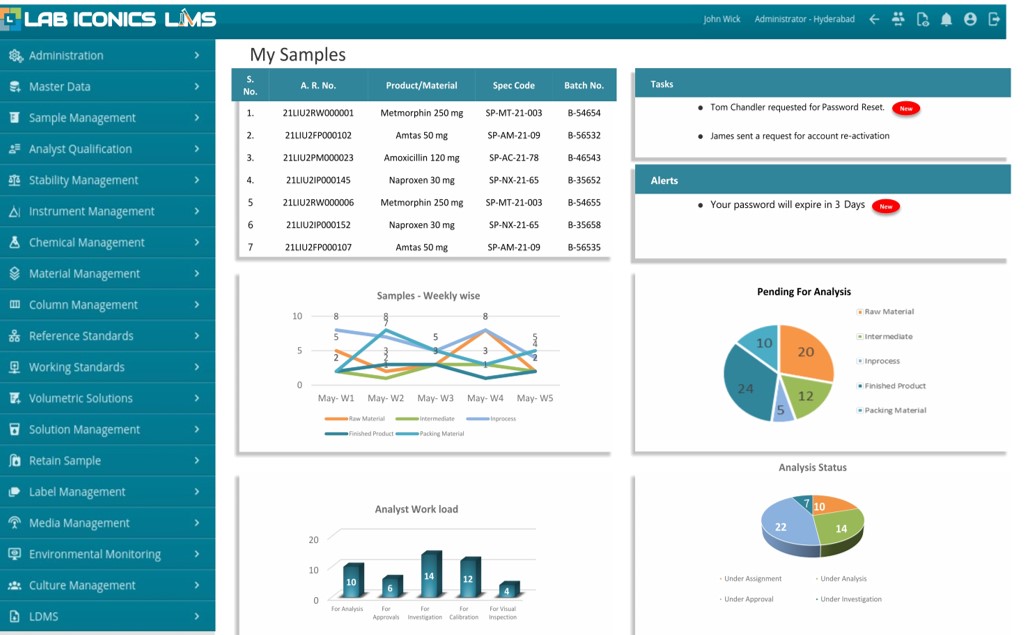Click the New badge on password alert
The width and height of the screenshot is (1026, 635).
click(885, 206)
